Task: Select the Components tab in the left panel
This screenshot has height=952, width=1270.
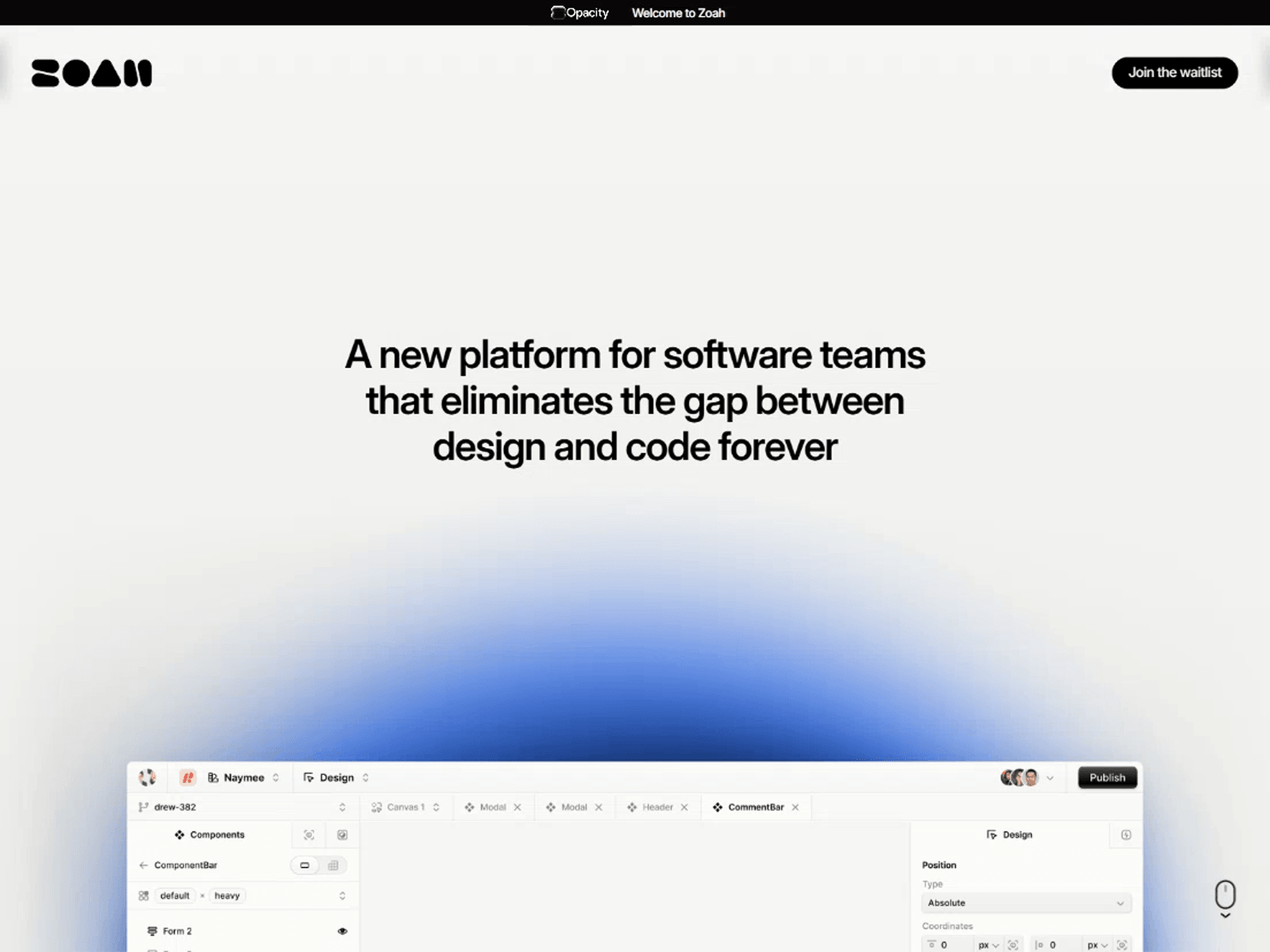Action: (210, 835)
